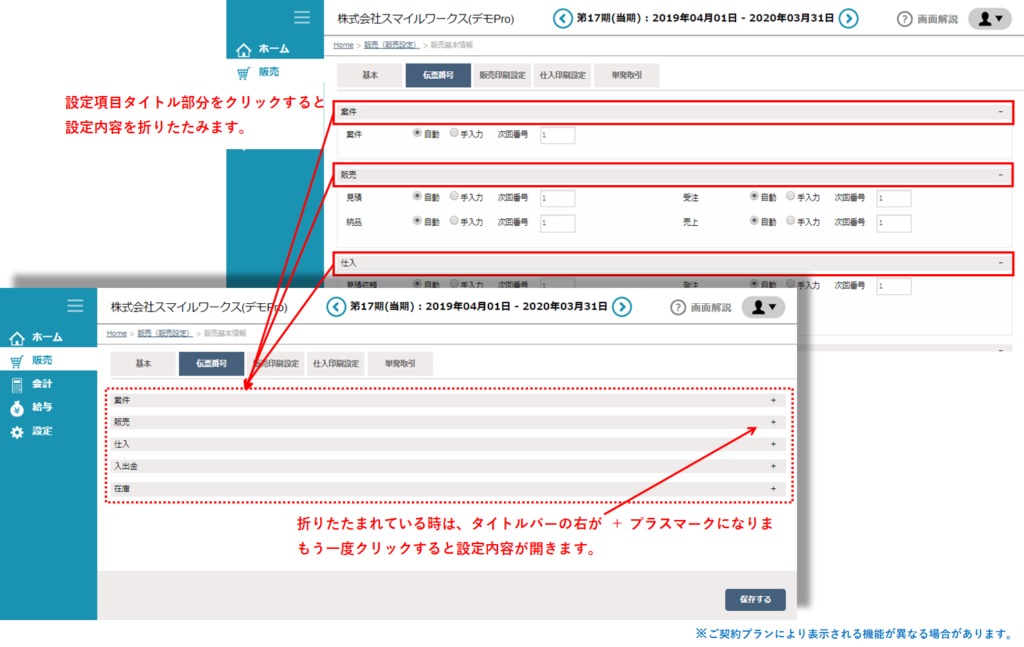Set 納品 numbering to 手入力
1024x647 pixels.
(454, 221)
